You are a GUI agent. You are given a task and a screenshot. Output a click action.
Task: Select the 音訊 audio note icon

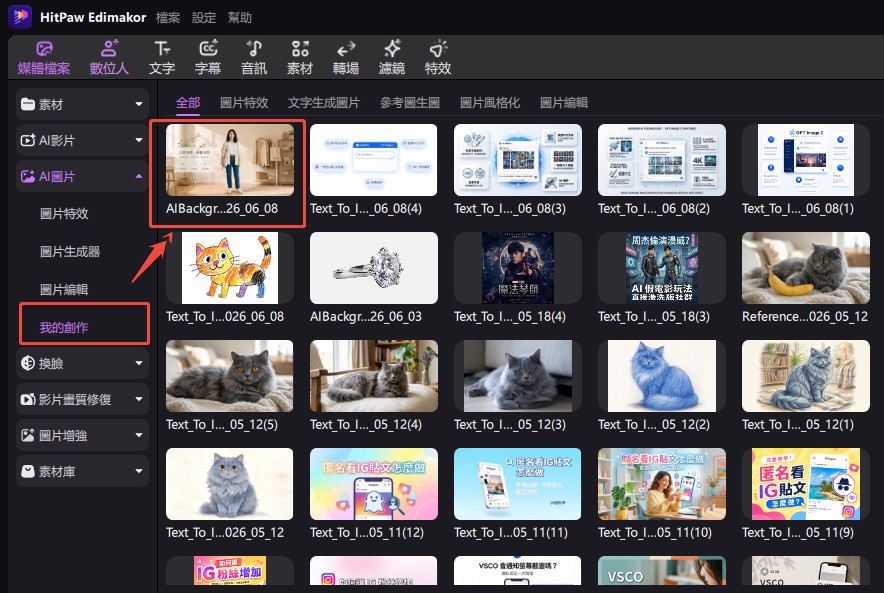(254, 48)
